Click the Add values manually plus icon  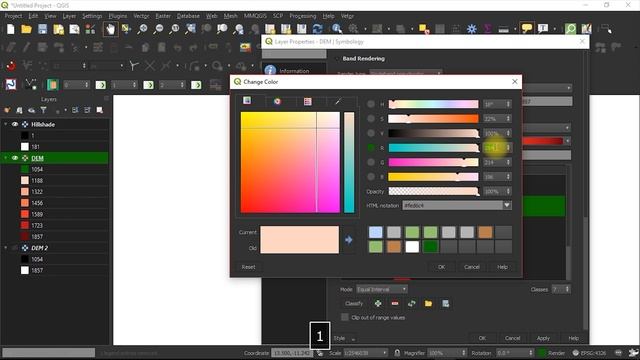[x=378, y=303]
